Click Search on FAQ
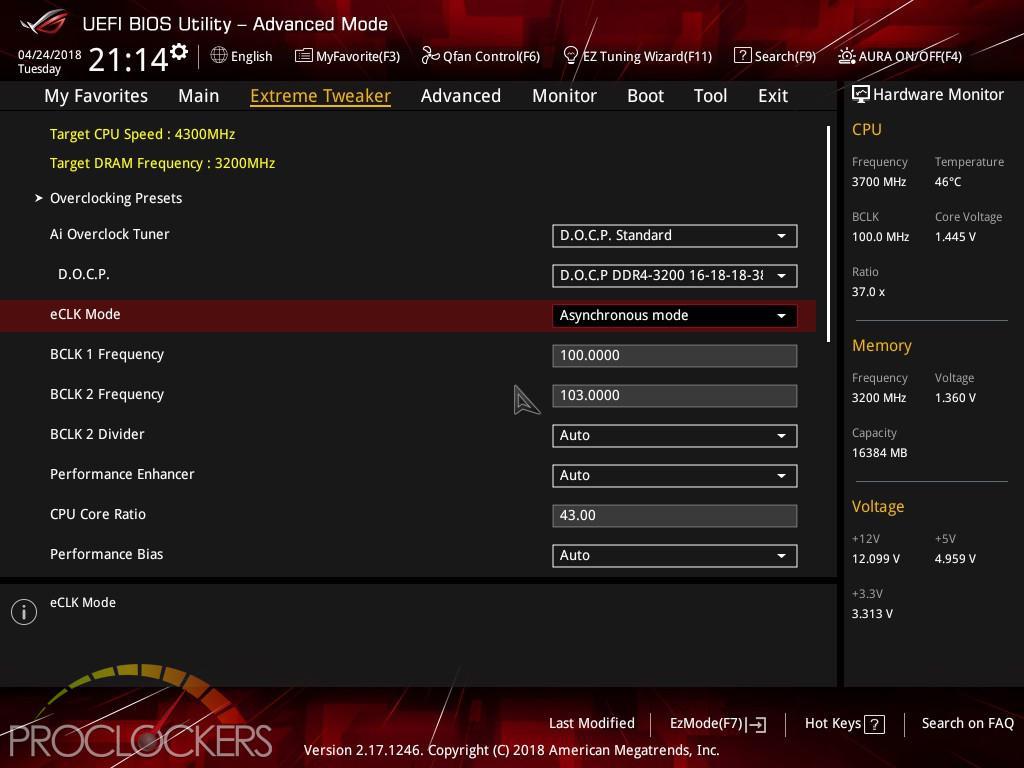 968,723
